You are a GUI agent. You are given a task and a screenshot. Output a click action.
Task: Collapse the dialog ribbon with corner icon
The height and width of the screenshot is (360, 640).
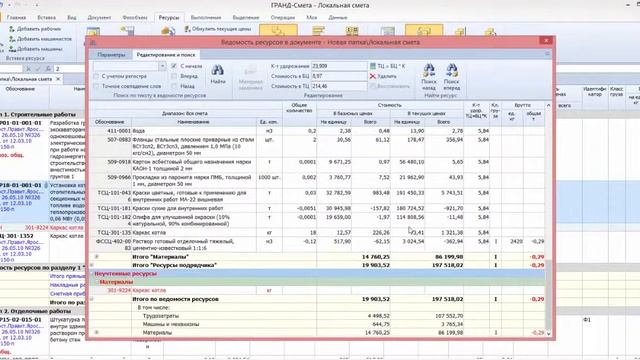[547, 53]
